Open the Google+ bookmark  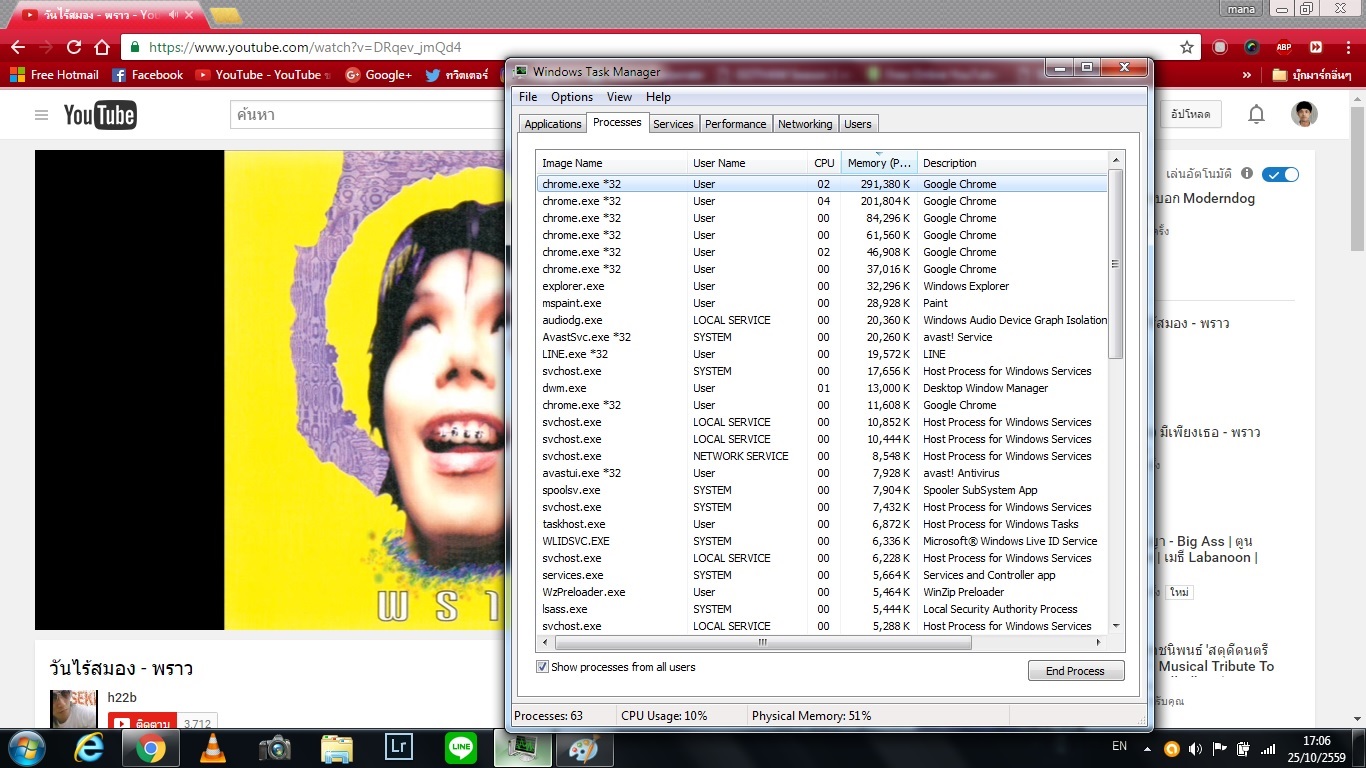[379, 75]
